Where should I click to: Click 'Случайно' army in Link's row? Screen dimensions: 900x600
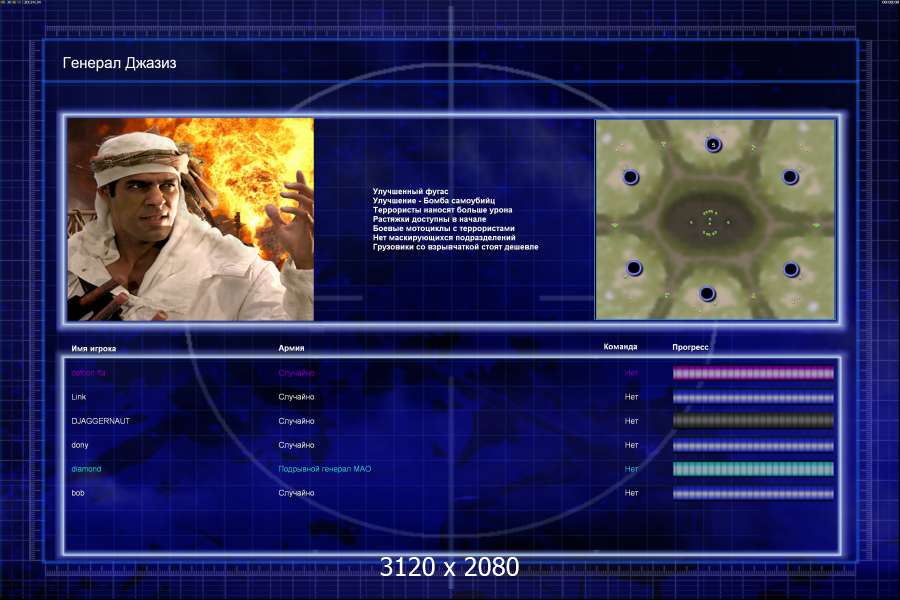click(x=296, y=397)
